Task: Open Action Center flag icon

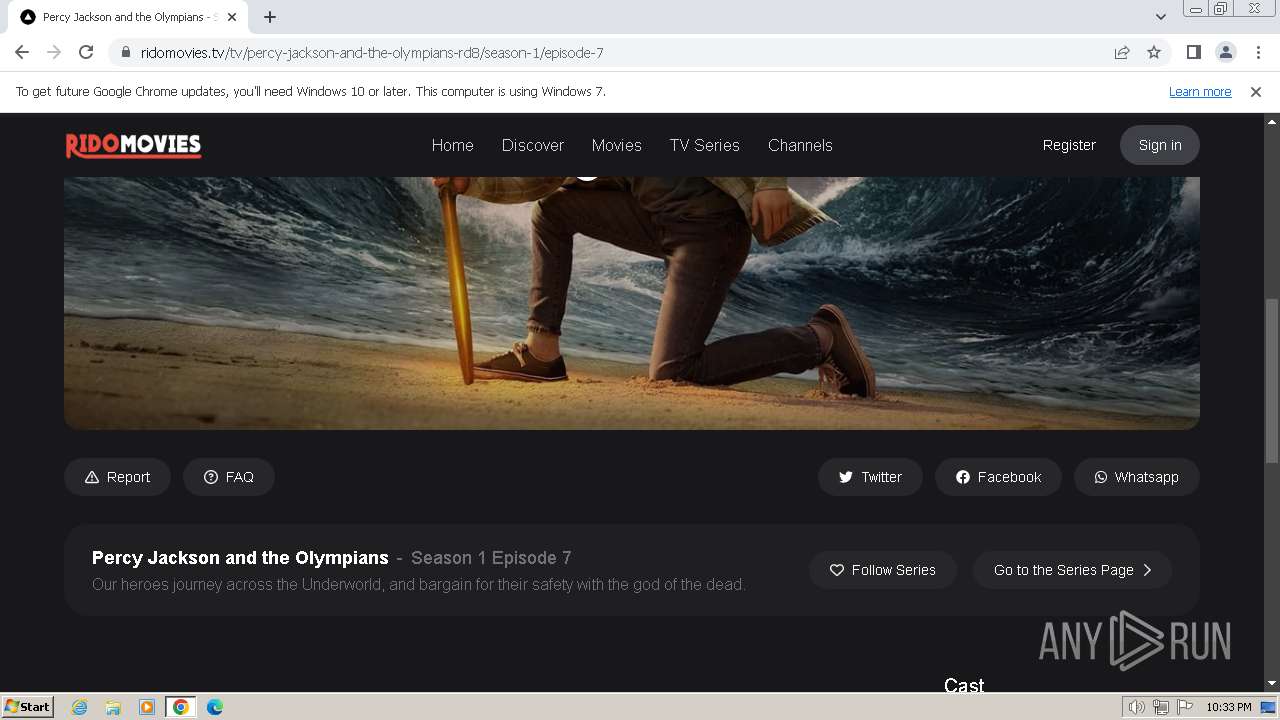Action: click(x=1185, y=707)
